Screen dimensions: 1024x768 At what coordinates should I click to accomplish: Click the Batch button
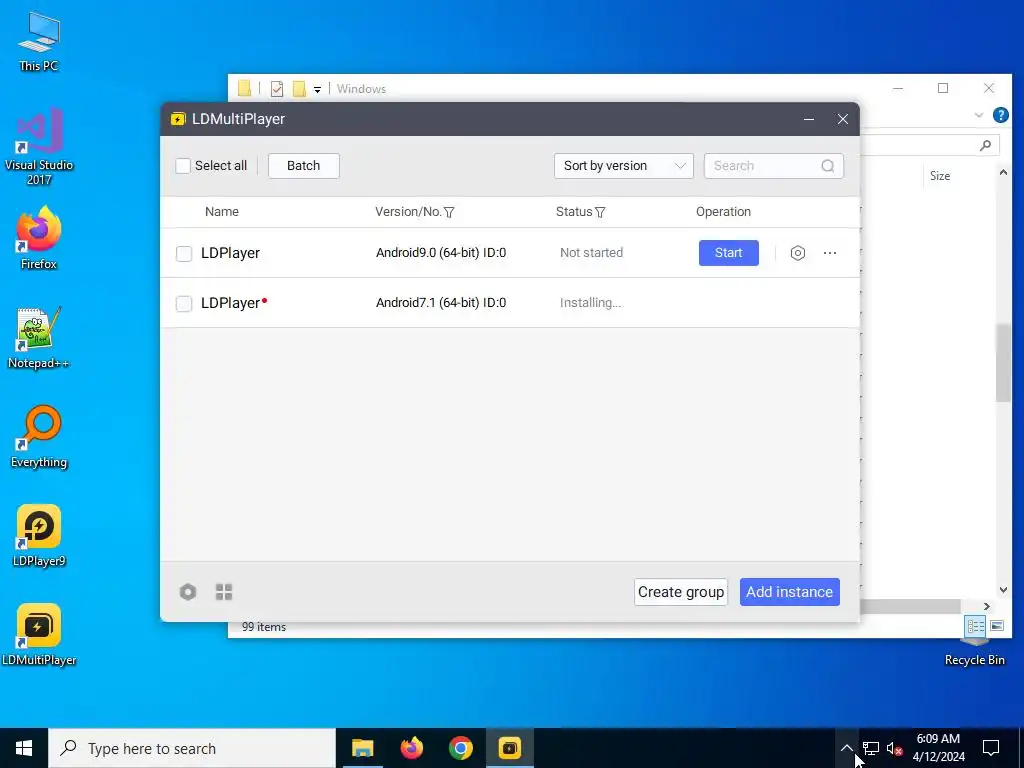(304, 166)
